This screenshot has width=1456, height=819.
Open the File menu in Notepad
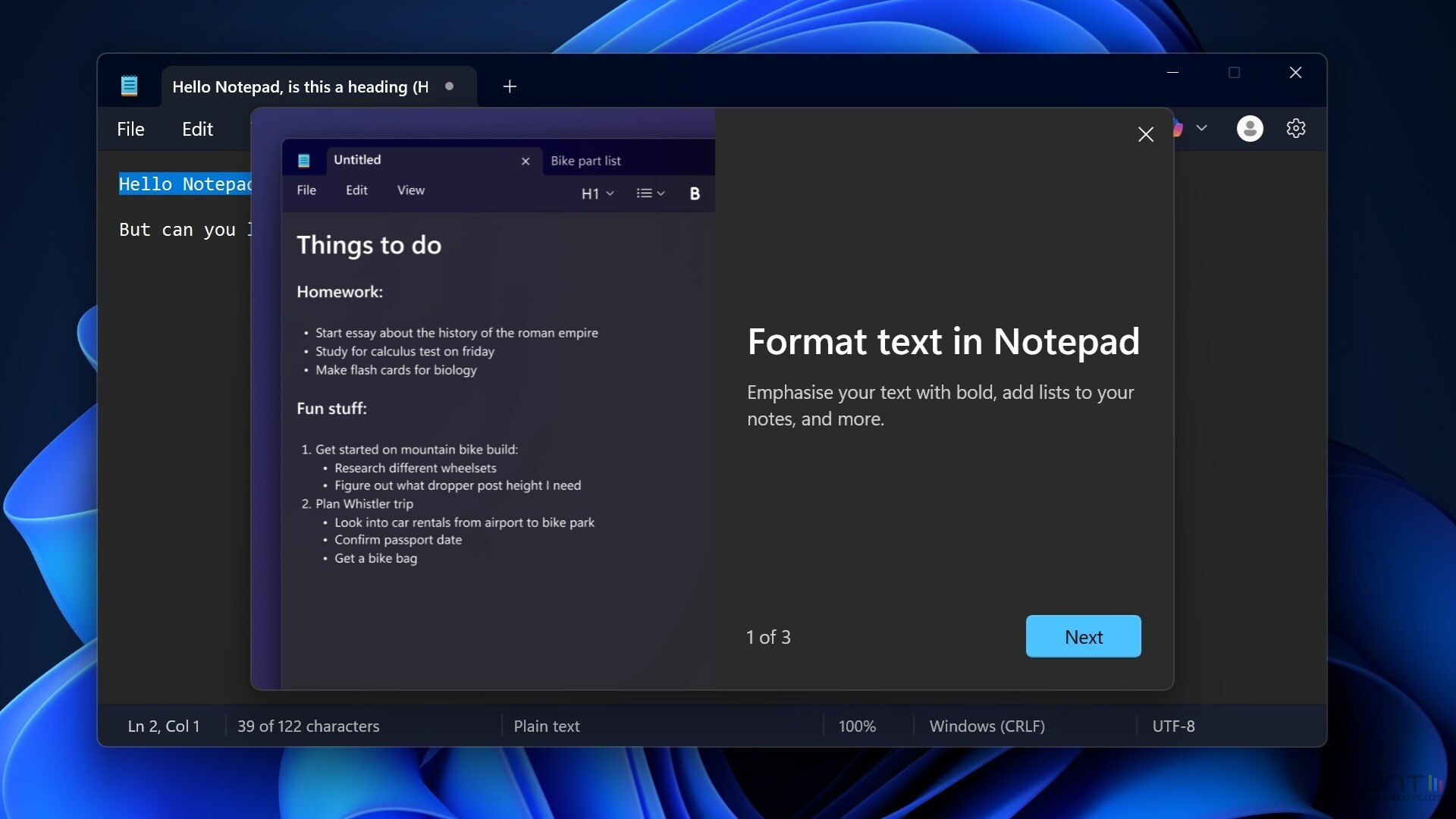tap(130, 129)
